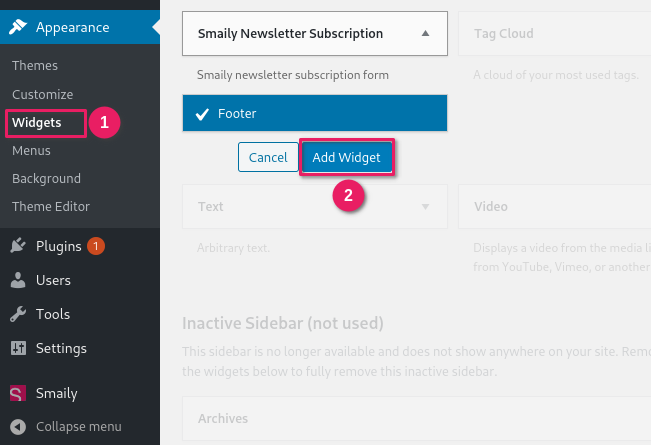Click the Users person icon
Image resolution: width=651 pixels, height=445 pixels.
coord(18,280)
